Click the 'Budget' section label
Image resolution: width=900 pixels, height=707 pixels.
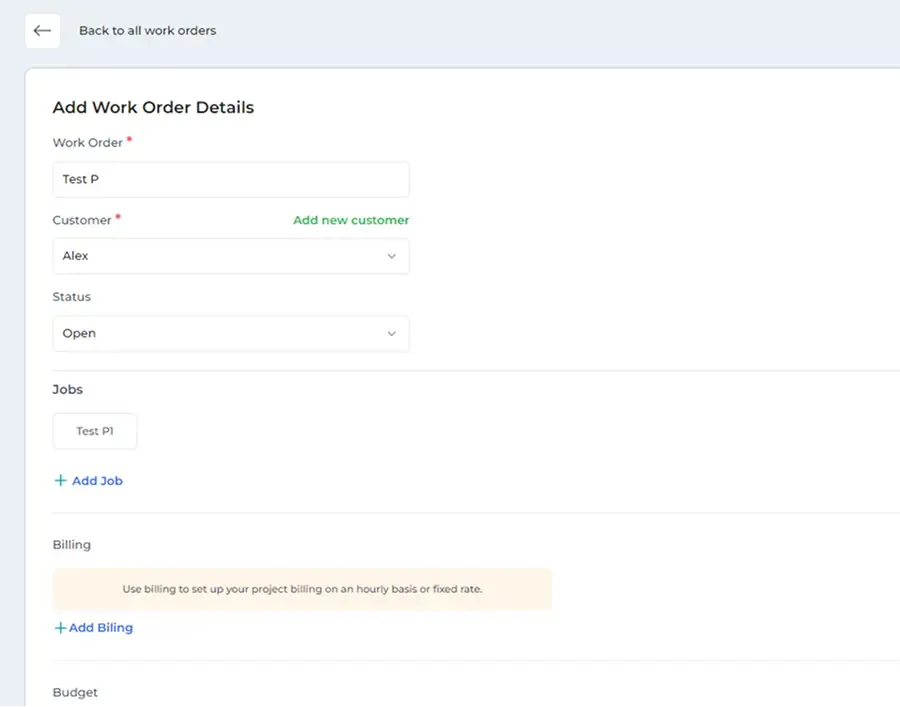click(x=75, y=692)
